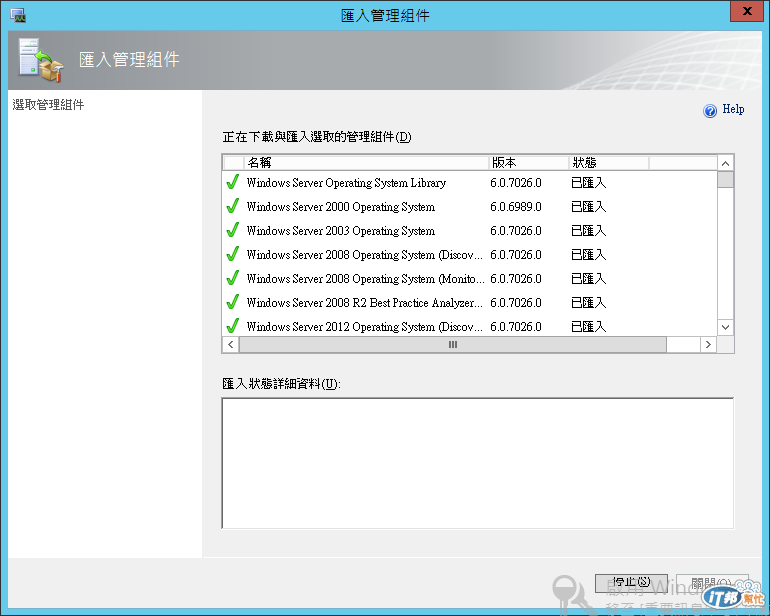Click the import management pack header icon

point(41,60)
